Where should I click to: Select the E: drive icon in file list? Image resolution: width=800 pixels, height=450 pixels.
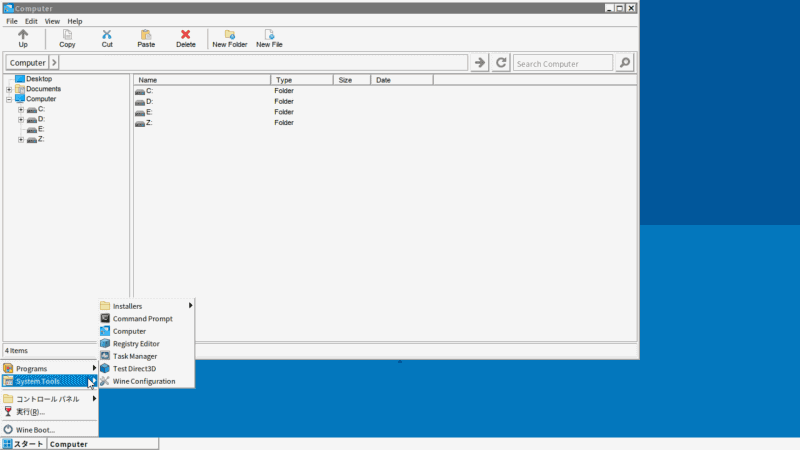pos(140,113)
